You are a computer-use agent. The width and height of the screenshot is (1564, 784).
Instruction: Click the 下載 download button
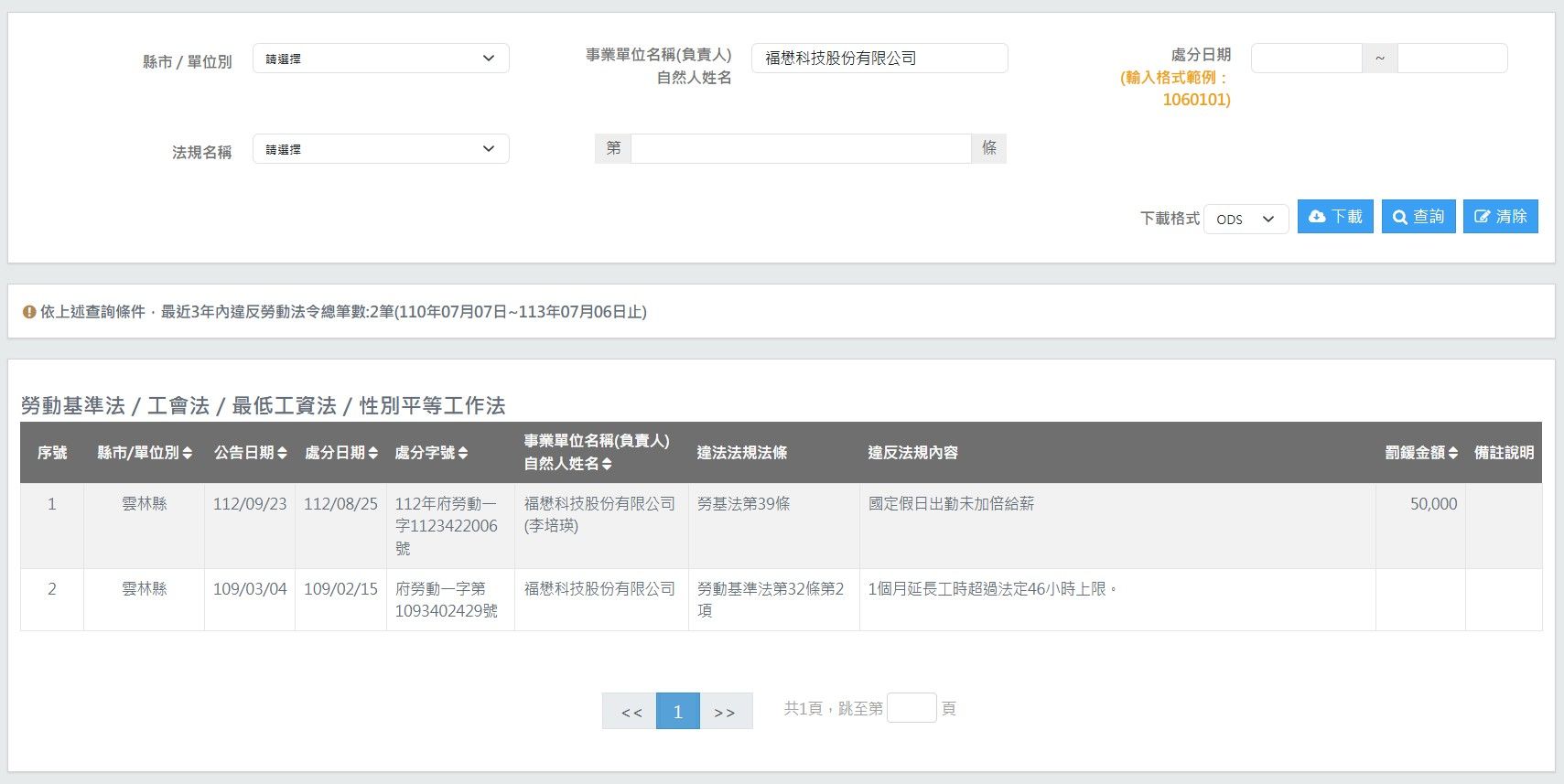[x=1335, y=217]
